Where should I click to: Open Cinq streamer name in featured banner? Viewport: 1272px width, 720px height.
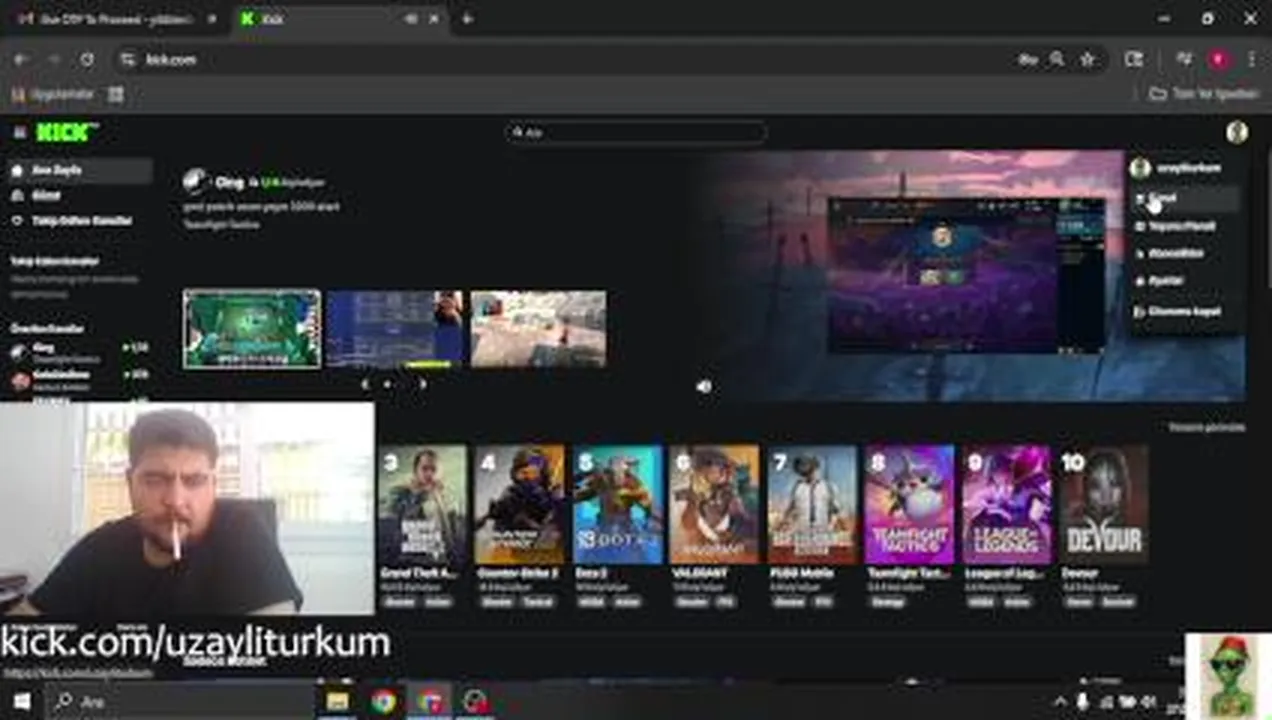pyautogui.click(x=229, y=182)
